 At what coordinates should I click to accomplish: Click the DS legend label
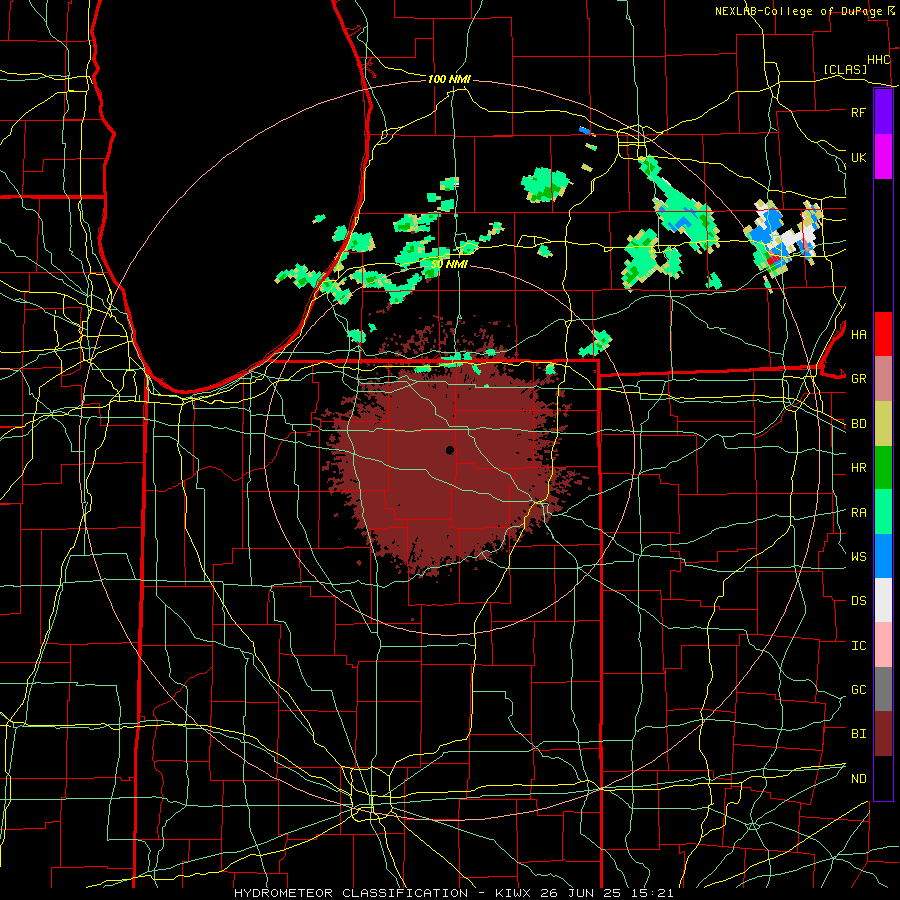(x=858, y=600)
